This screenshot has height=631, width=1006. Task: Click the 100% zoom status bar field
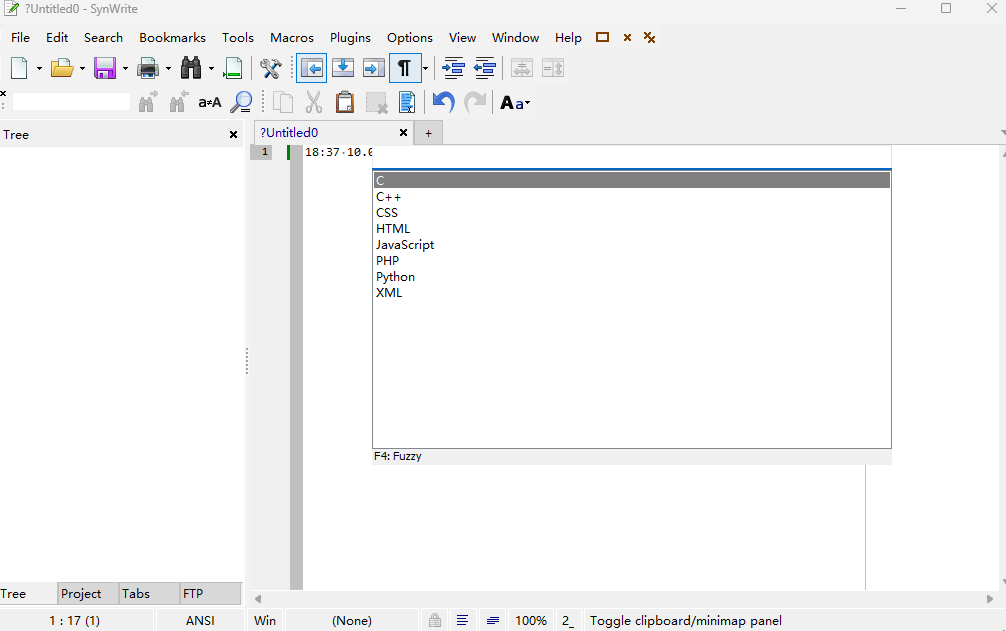[x=531, y=621]
